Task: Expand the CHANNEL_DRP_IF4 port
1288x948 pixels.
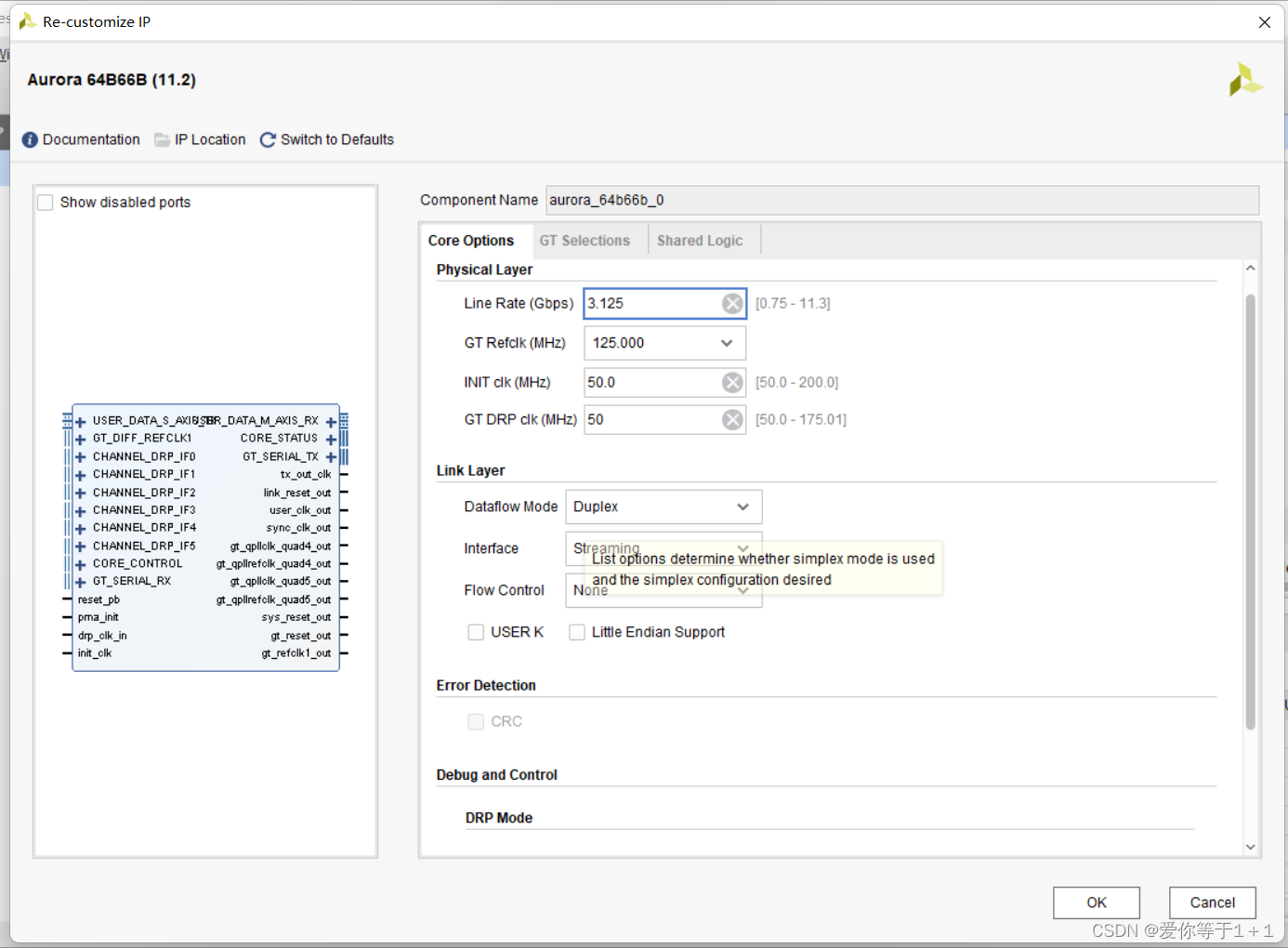Action: 80,529
